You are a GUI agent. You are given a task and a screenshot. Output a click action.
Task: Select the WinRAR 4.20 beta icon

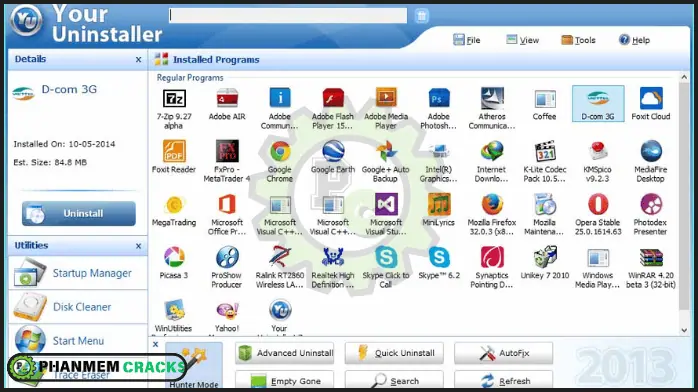pyautogui.click(x=651, y=258)
